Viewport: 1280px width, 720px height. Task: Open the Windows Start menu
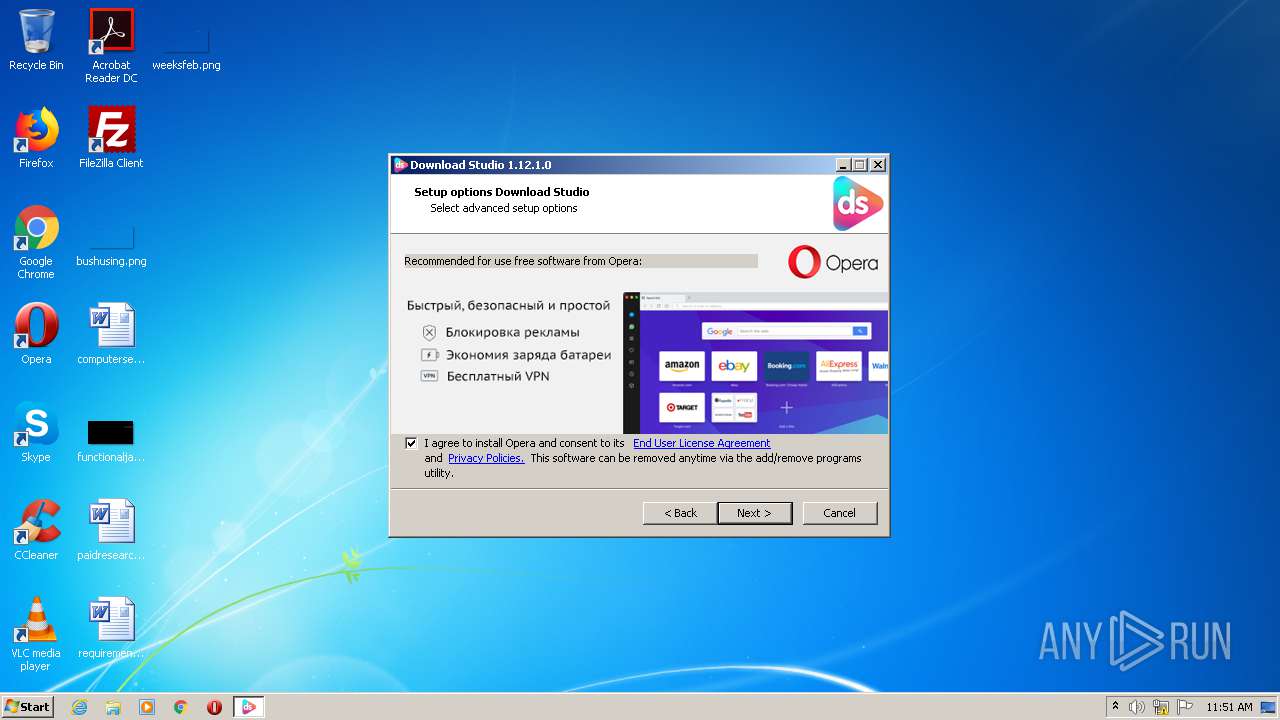[28, 707]
